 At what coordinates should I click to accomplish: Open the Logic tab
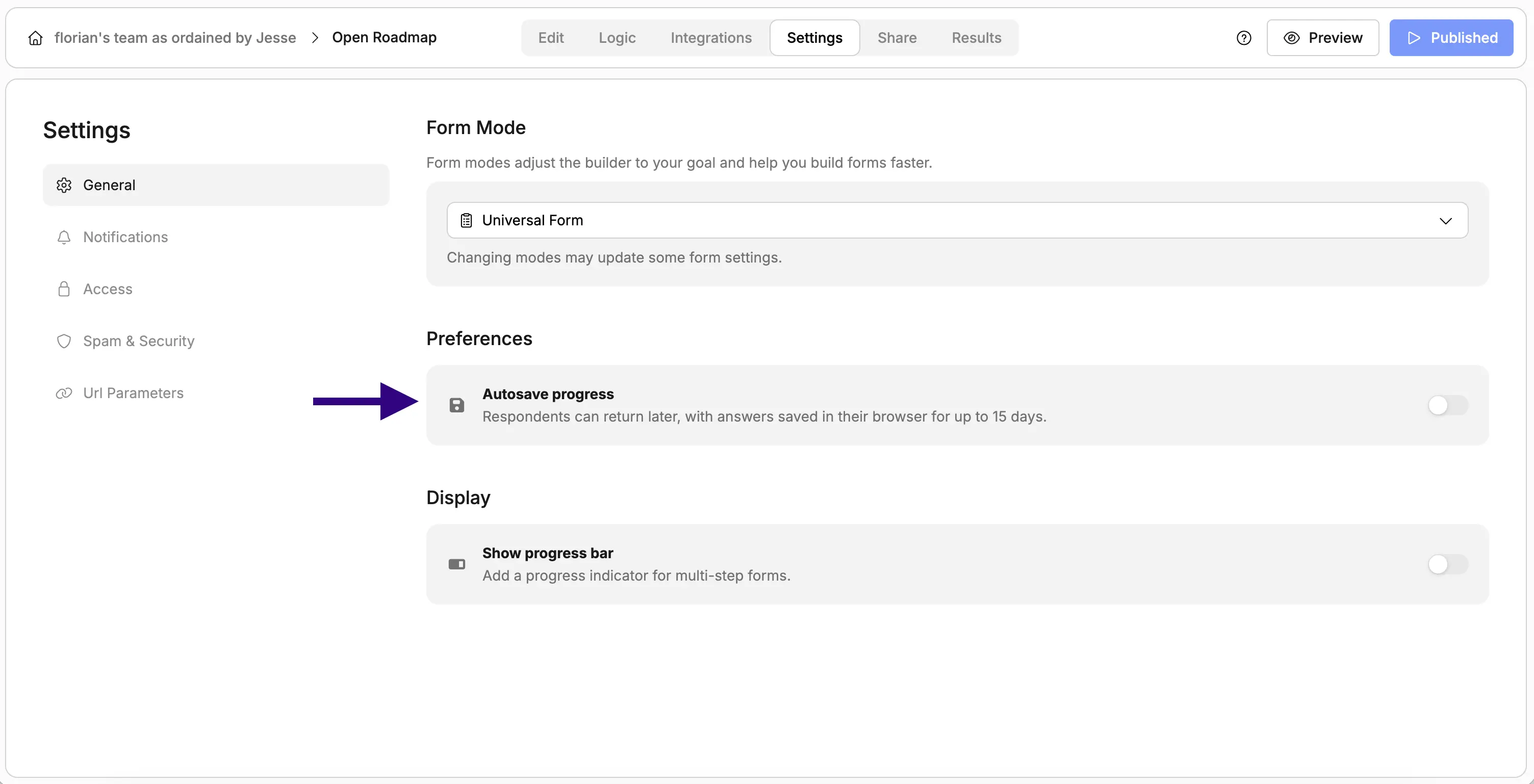click(617, 38)
